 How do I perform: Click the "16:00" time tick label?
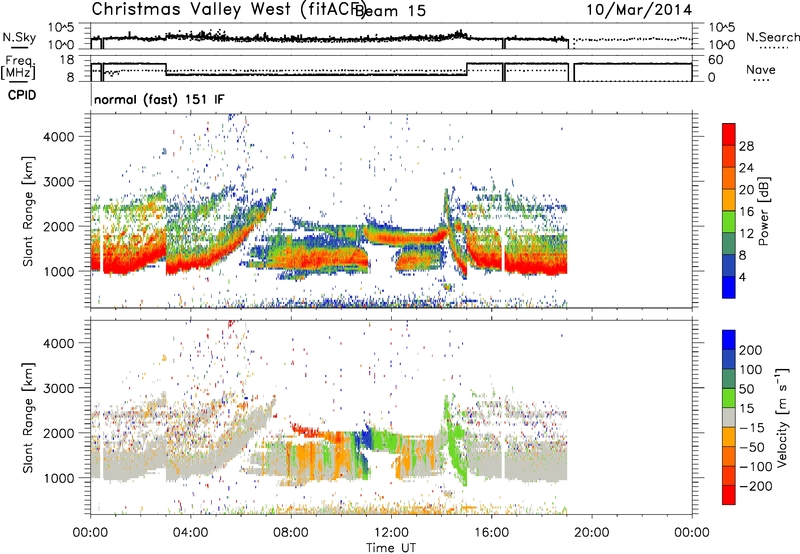(491, 533)
